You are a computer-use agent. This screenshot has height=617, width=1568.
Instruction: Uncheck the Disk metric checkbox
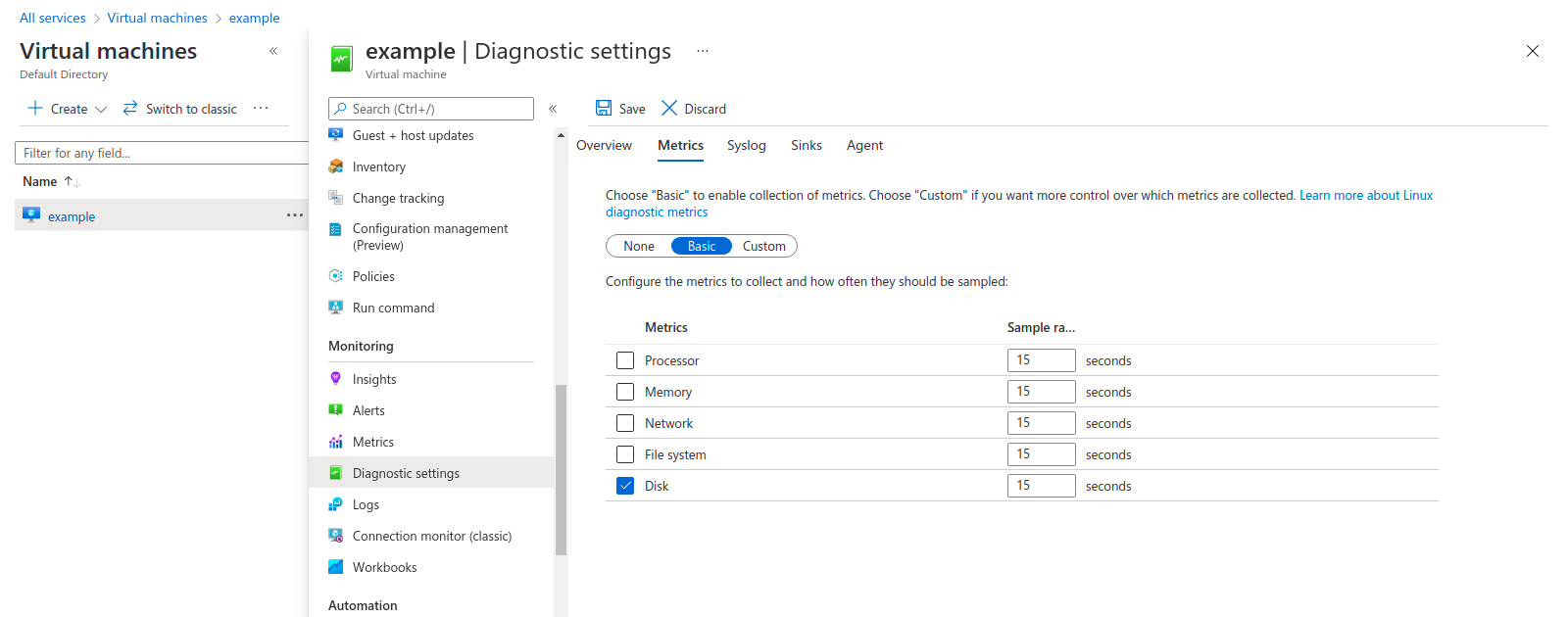pos(625,486)
